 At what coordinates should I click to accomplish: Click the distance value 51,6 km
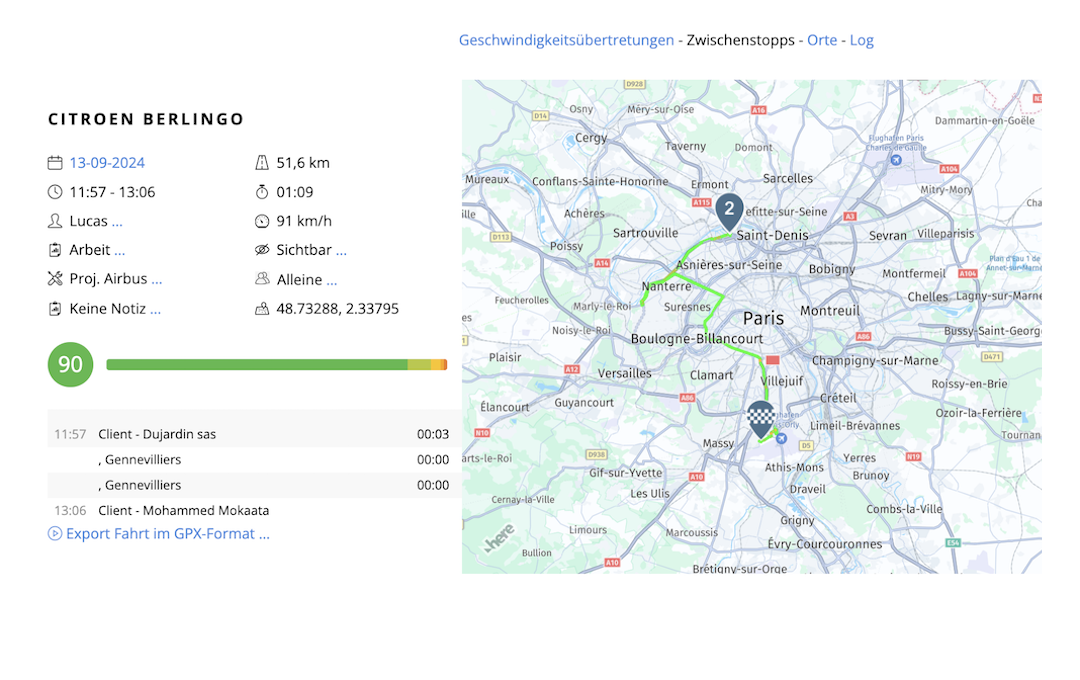coord(303,163)
